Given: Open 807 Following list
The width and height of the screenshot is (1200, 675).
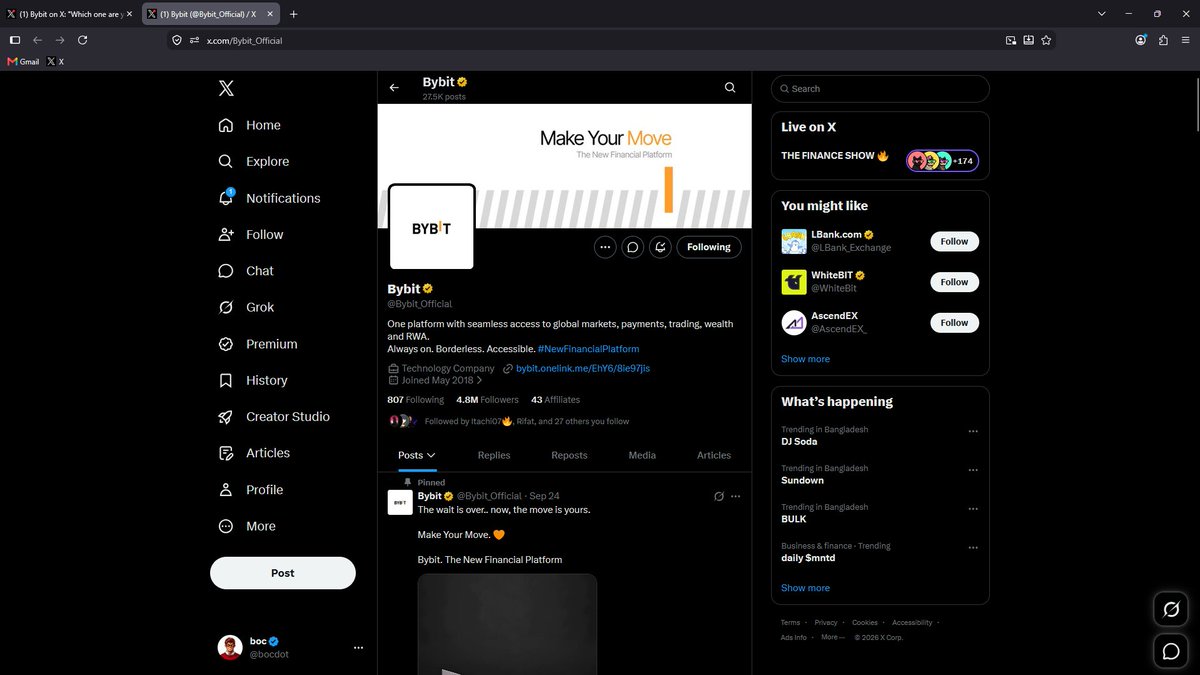Looking at the screenshot, I should (x=415, y=400).
